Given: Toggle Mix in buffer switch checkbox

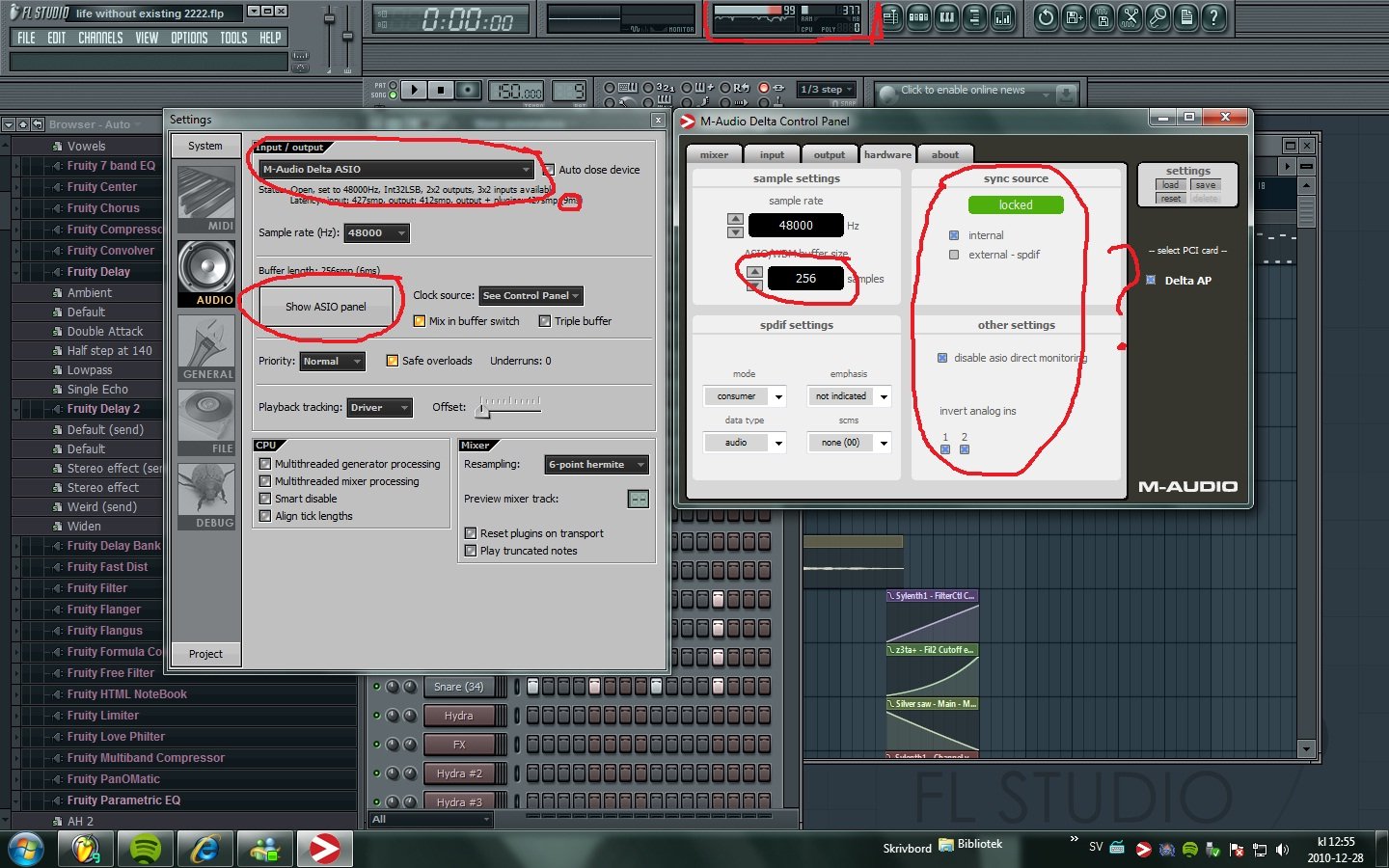Looking at the screenshot, I should click(420, 321).
